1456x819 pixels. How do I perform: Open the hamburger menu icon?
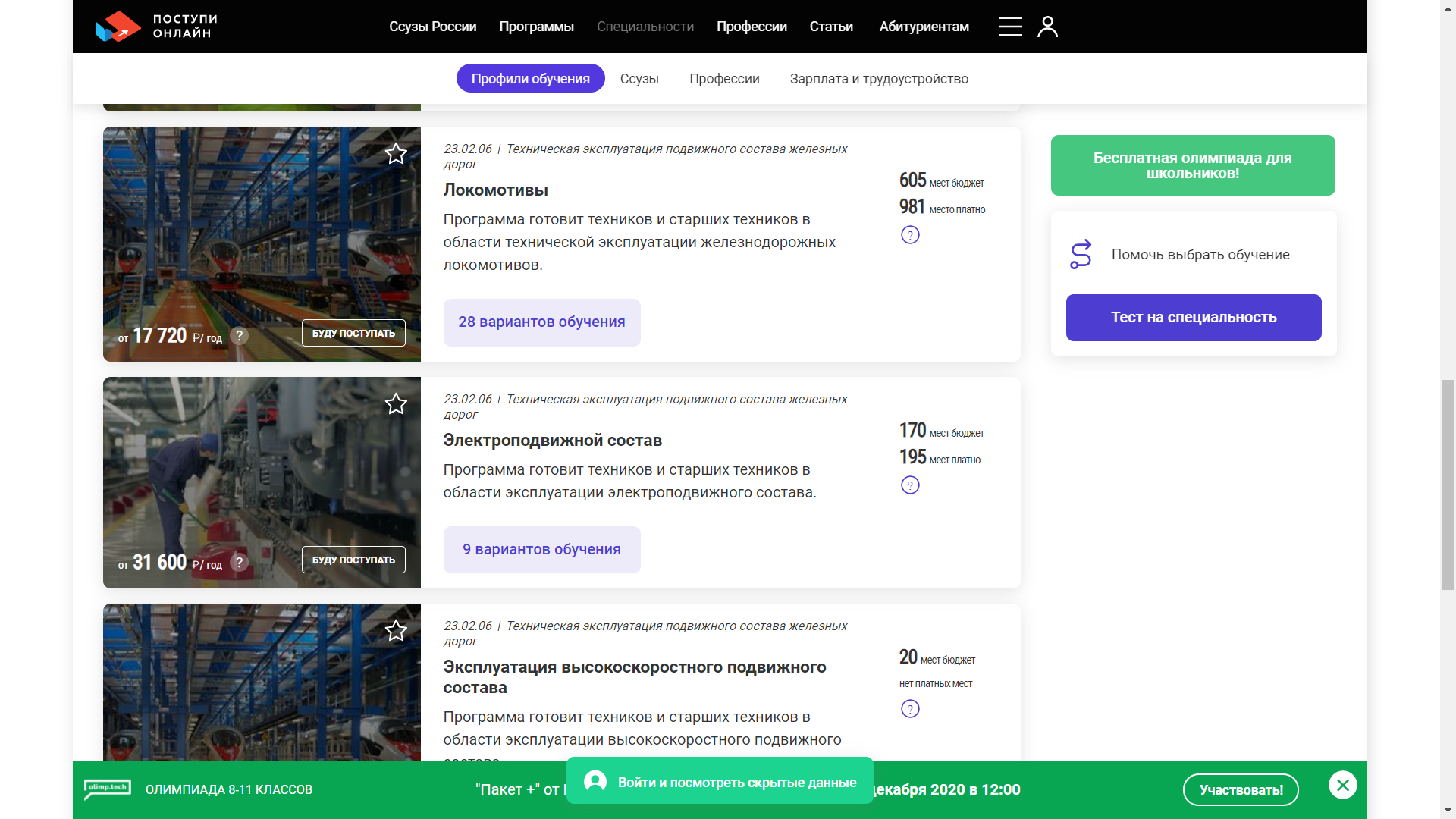coord(1010,27)
